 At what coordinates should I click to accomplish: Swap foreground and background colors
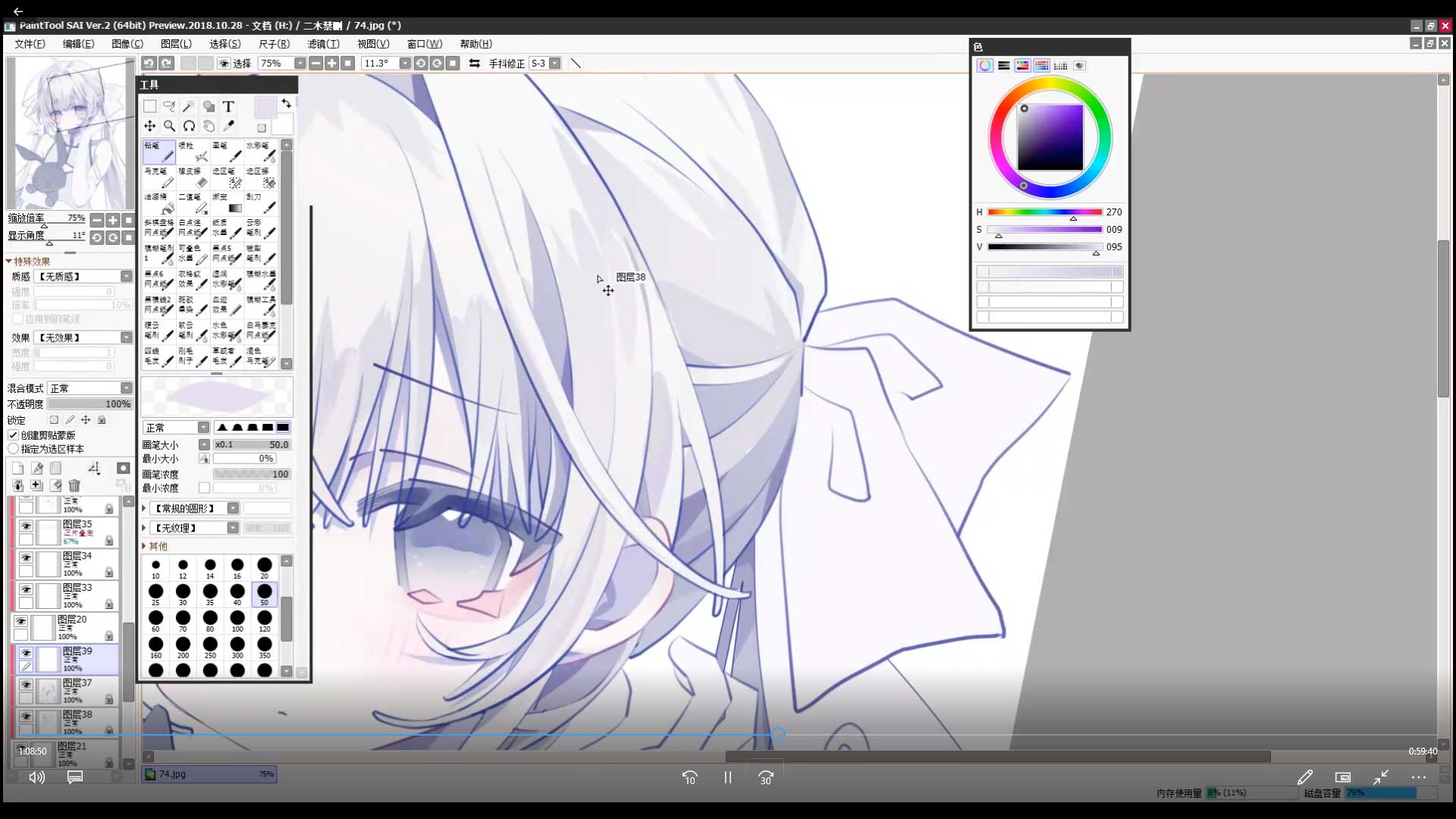[286, 103]
